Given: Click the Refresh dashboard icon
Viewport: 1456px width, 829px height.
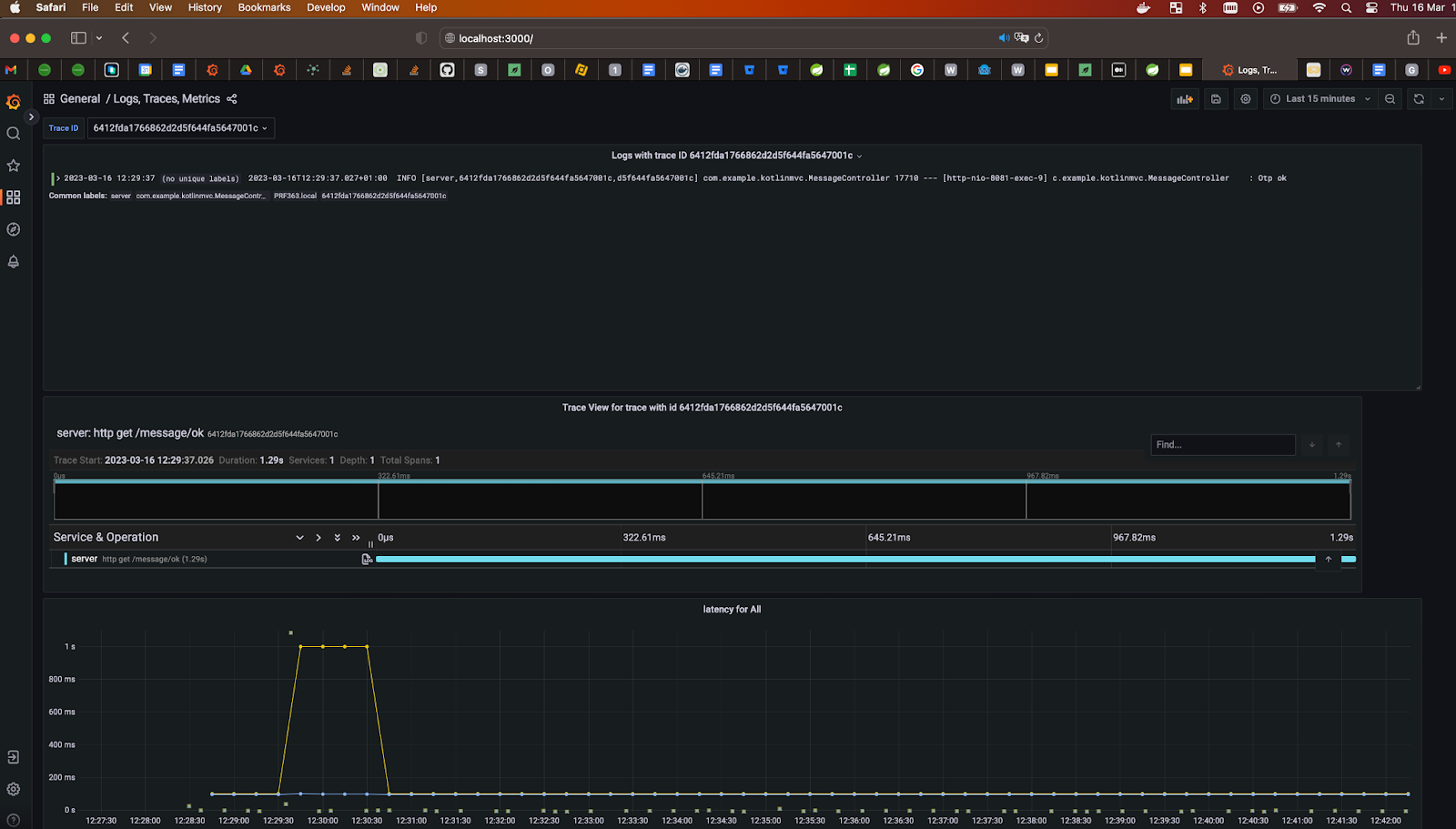Looking at the screenshot, I should [x=1419, y=99].
